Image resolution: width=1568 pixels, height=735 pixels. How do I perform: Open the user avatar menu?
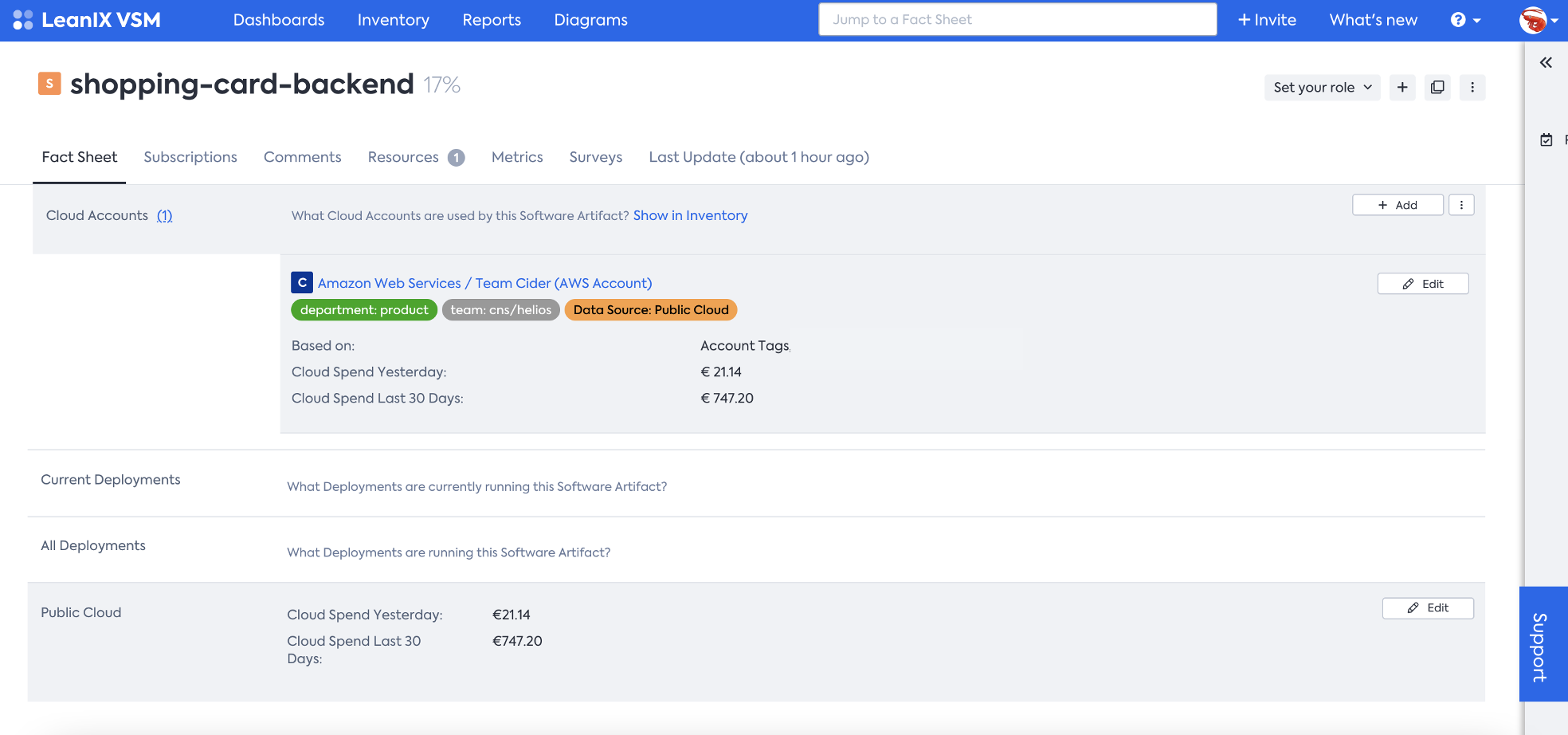tap(1538, 20)
